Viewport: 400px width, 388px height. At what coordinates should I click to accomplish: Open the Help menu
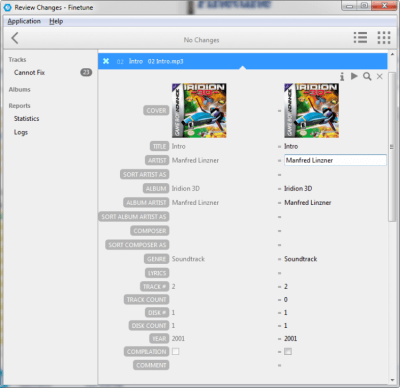click(56, 21)
